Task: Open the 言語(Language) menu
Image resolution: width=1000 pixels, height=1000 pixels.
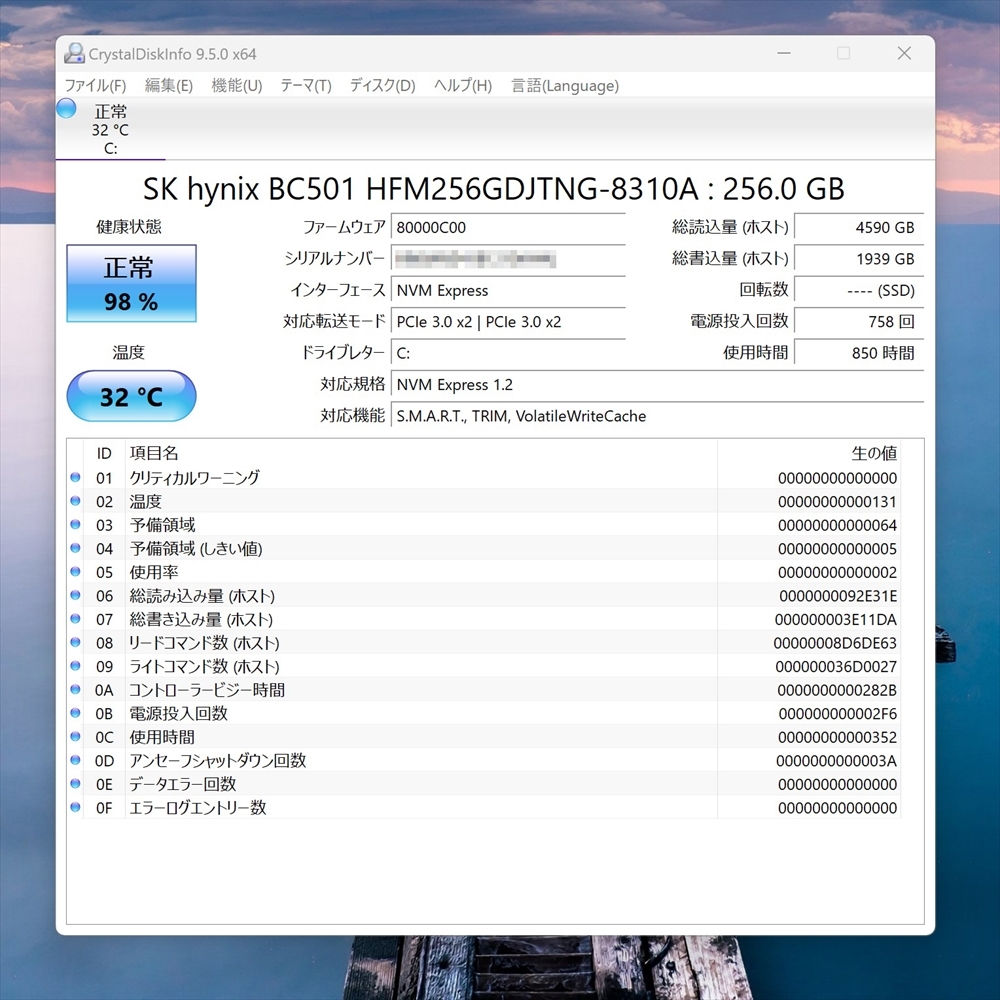Action: point(565,85)
